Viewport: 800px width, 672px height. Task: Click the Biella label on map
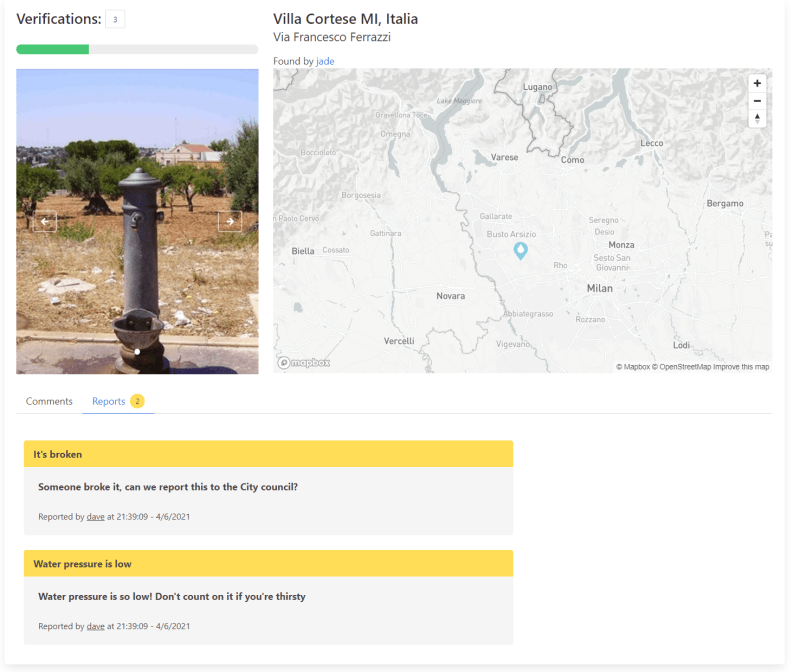coord(303,251)
